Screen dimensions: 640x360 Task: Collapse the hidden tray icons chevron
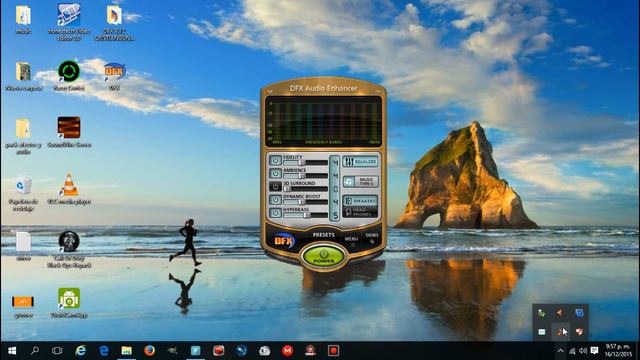pyautogui.click(x=560, y=351)
